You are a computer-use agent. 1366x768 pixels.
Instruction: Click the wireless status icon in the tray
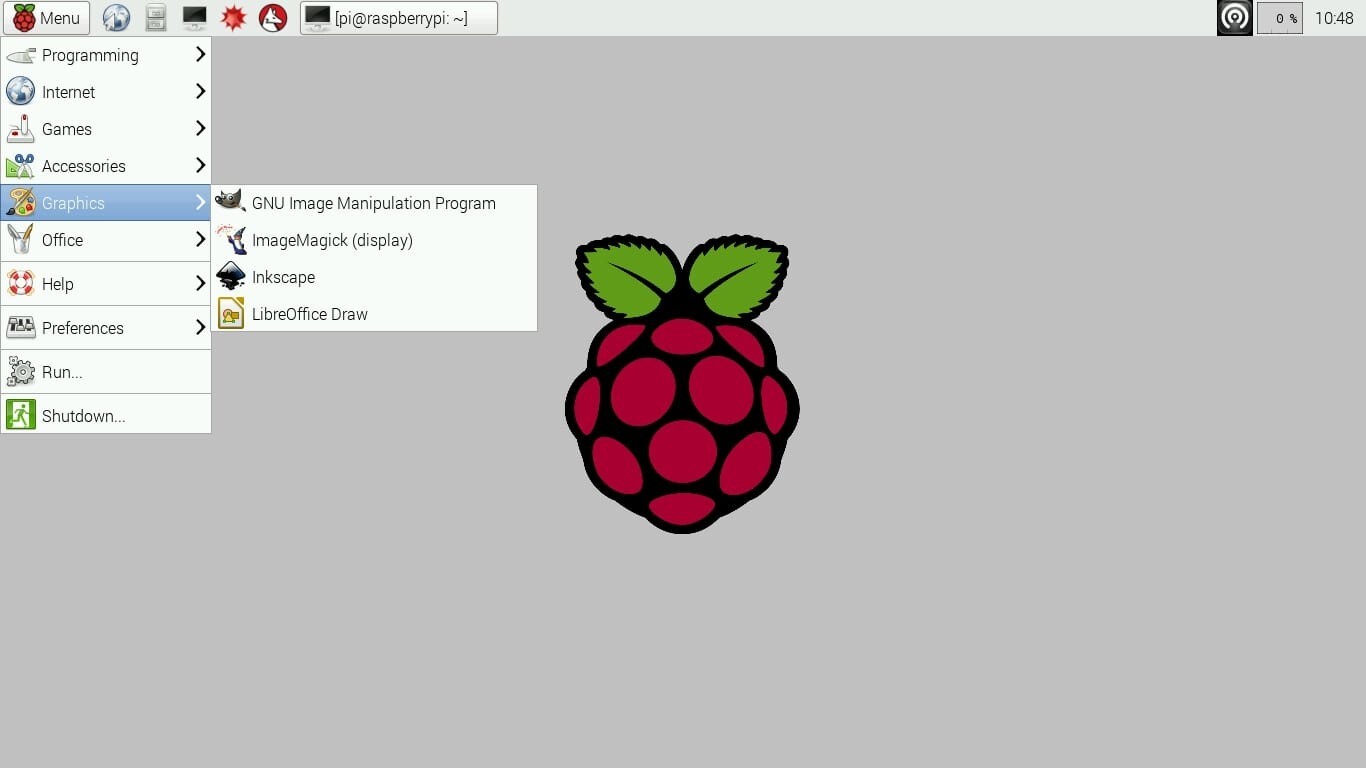click(x=1234, y=17)
